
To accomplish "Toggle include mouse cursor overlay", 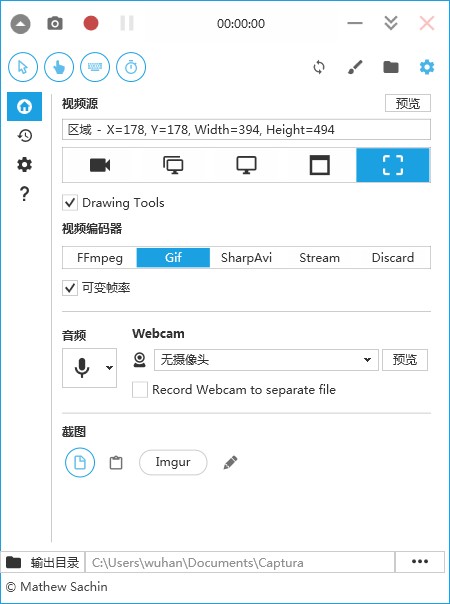I will tap(23, 67).
